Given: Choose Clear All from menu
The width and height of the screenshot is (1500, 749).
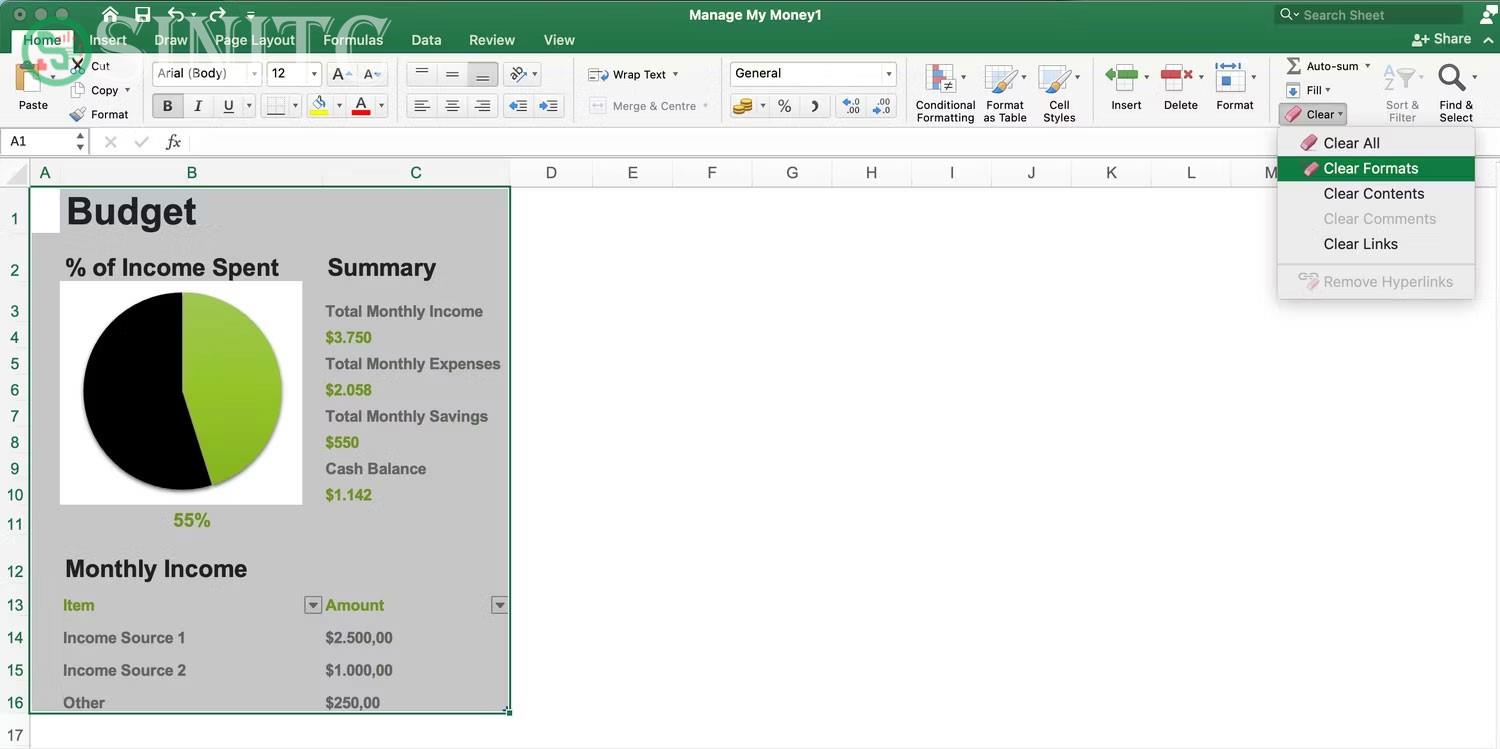Looking at the screenshot, I should click(1376, 143).
